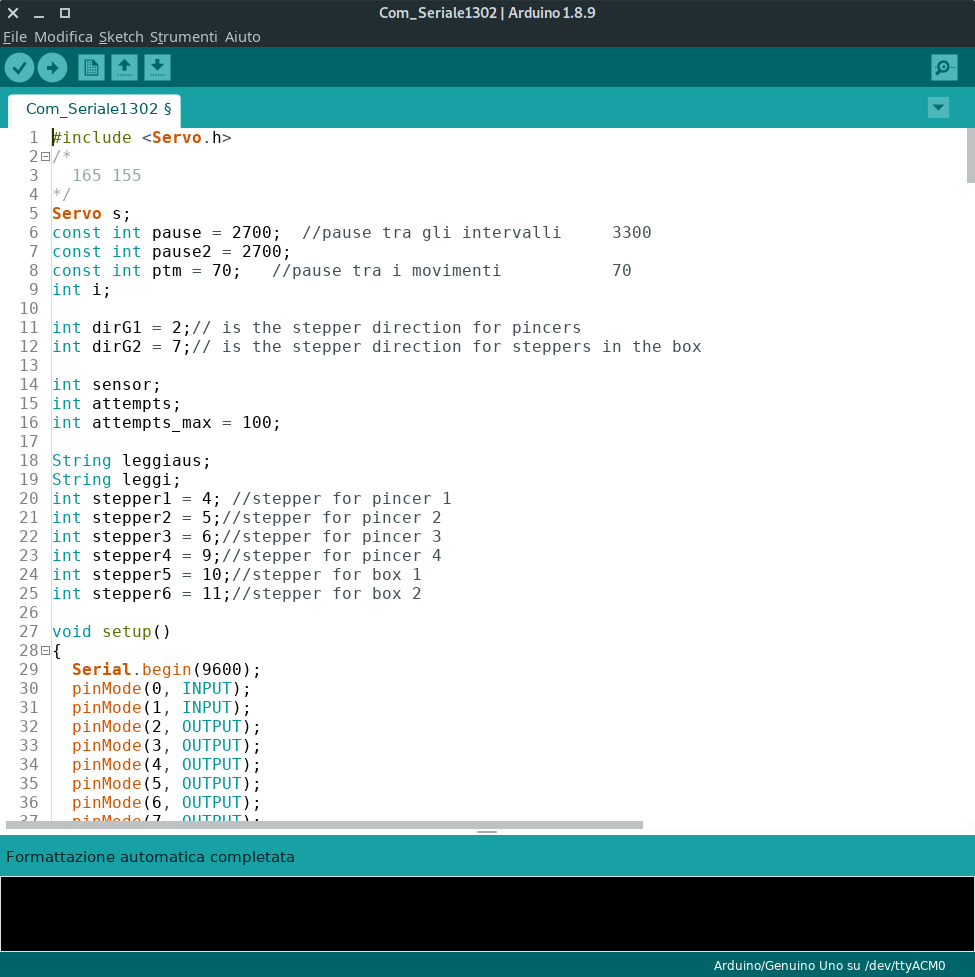Click the '3300' value after pause comment
This screenshot has height=977, width=975.
pos(632,232)
